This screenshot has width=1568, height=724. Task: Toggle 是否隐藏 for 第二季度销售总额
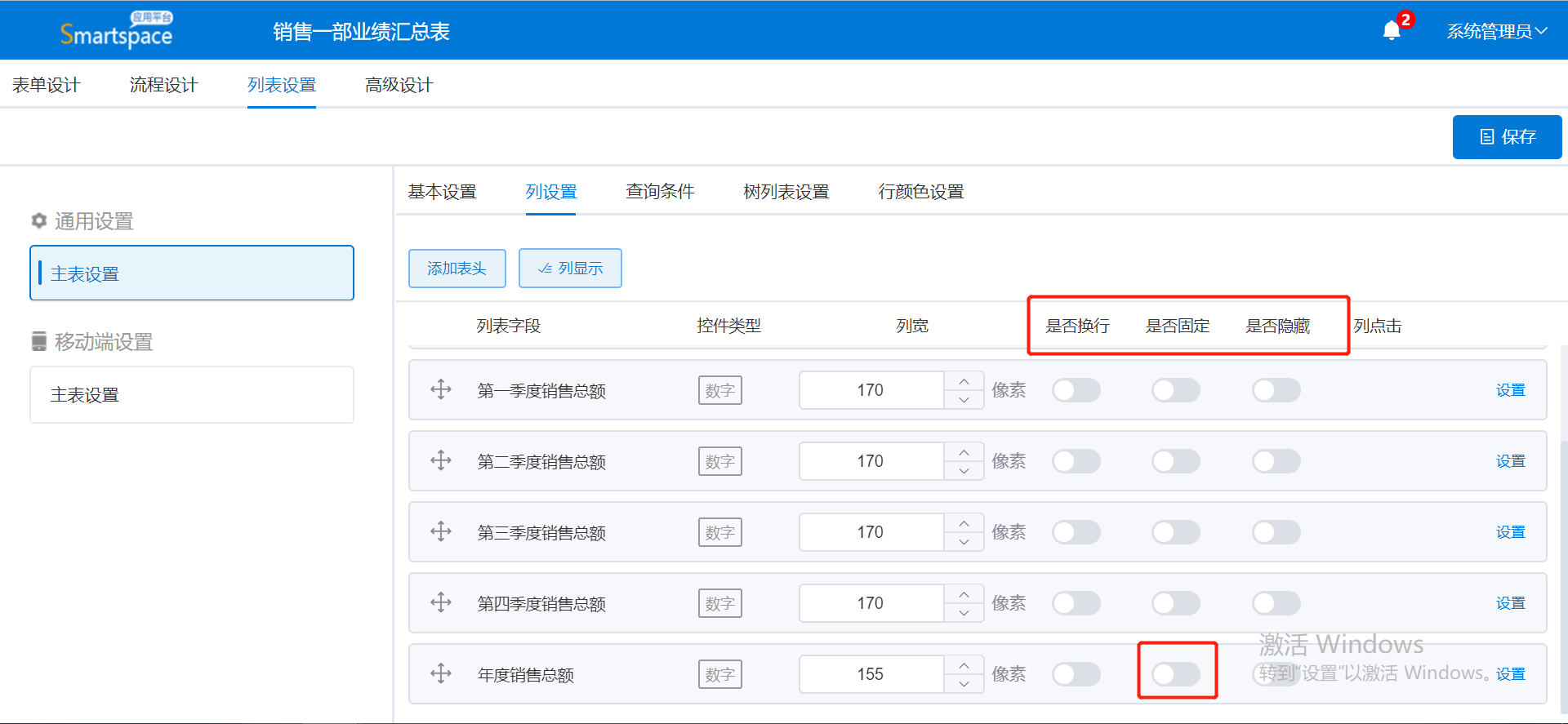coord(1276,461)
